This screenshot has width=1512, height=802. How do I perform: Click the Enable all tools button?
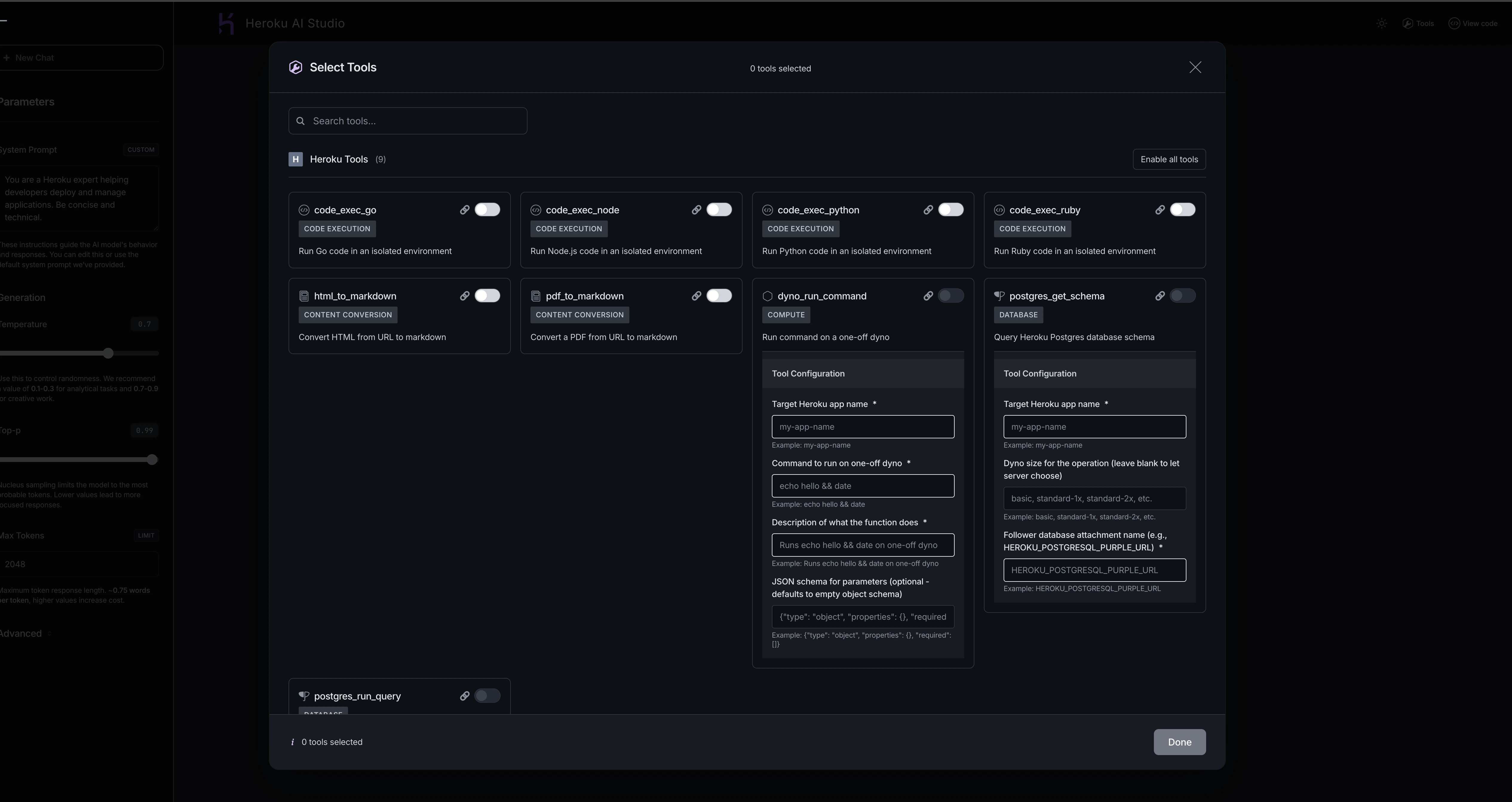(1168, 159)
